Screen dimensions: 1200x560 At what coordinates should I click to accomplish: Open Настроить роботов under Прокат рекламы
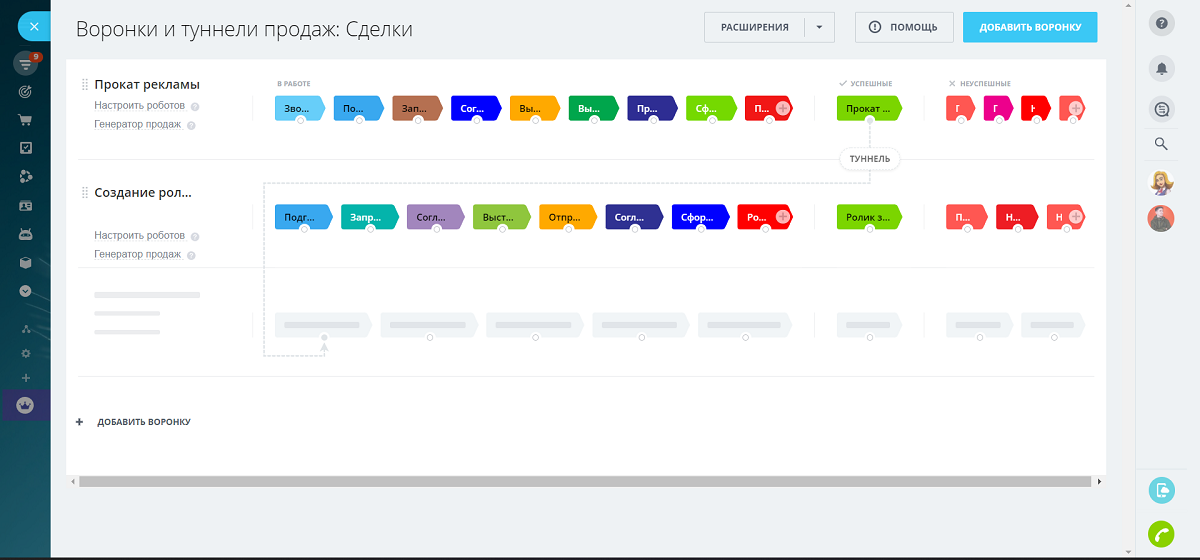(x=140, y=105)
